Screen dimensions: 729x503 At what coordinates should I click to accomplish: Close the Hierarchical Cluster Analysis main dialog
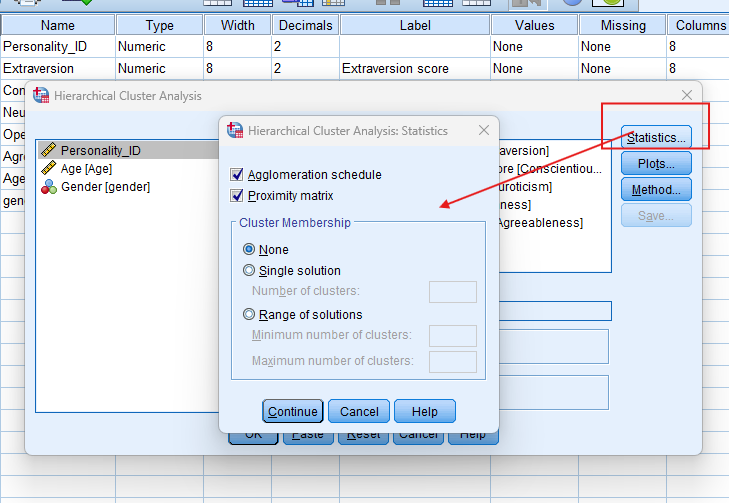click(x=686, y=95)
